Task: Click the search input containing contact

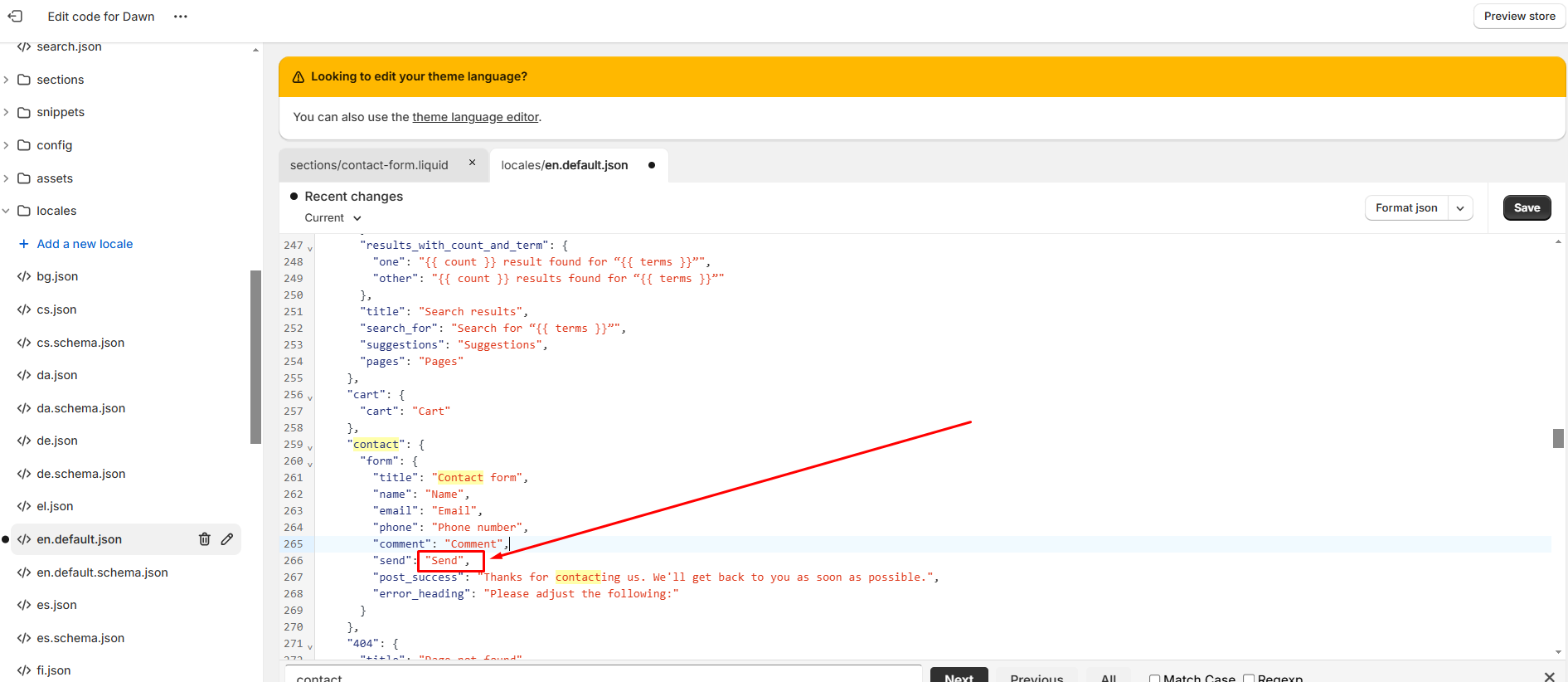Action: (x=604, y=675)
